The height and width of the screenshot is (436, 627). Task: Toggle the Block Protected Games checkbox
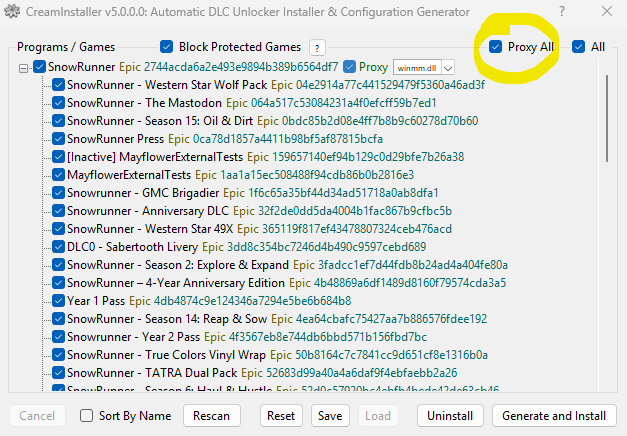(166, 47)
